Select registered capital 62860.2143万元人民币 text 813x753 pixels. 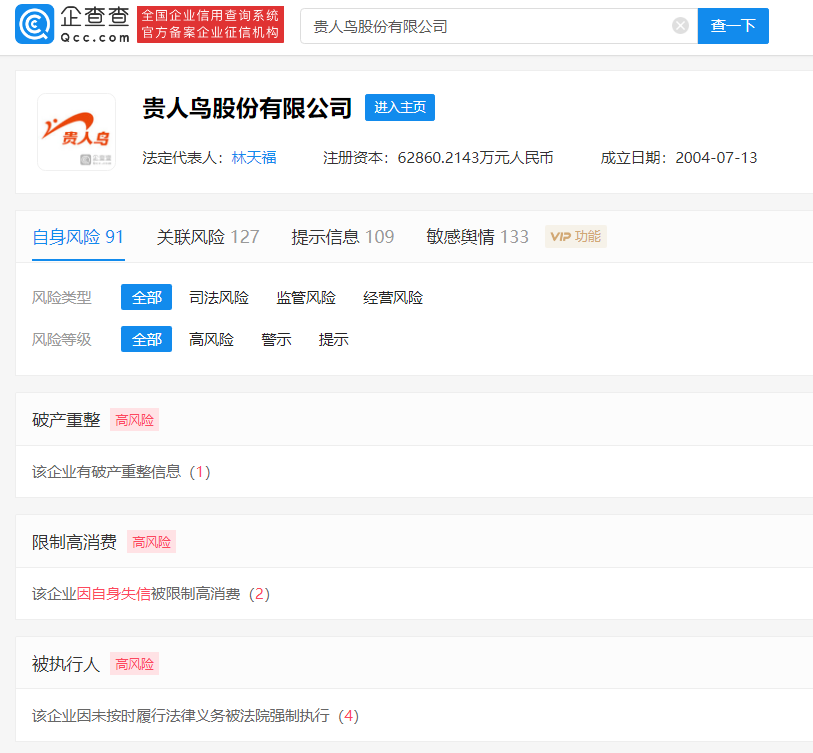pos(475,158)
